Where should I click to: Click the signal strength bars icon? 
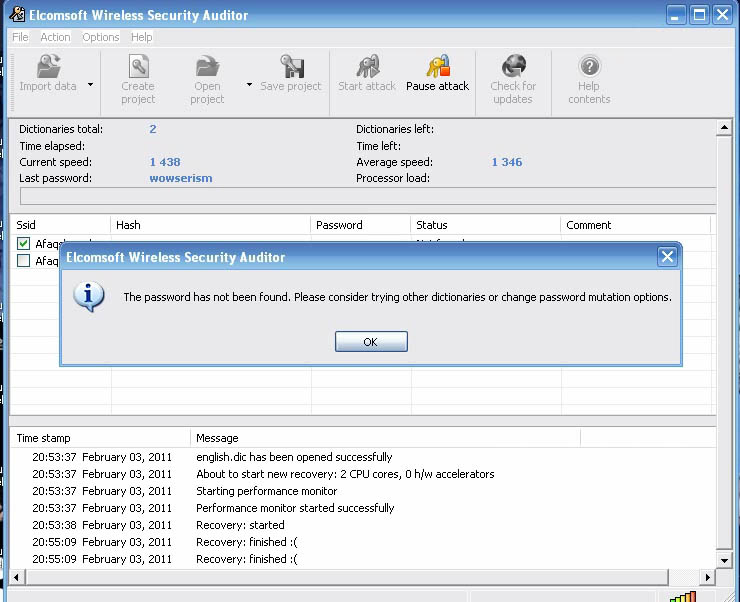point(682,597)
